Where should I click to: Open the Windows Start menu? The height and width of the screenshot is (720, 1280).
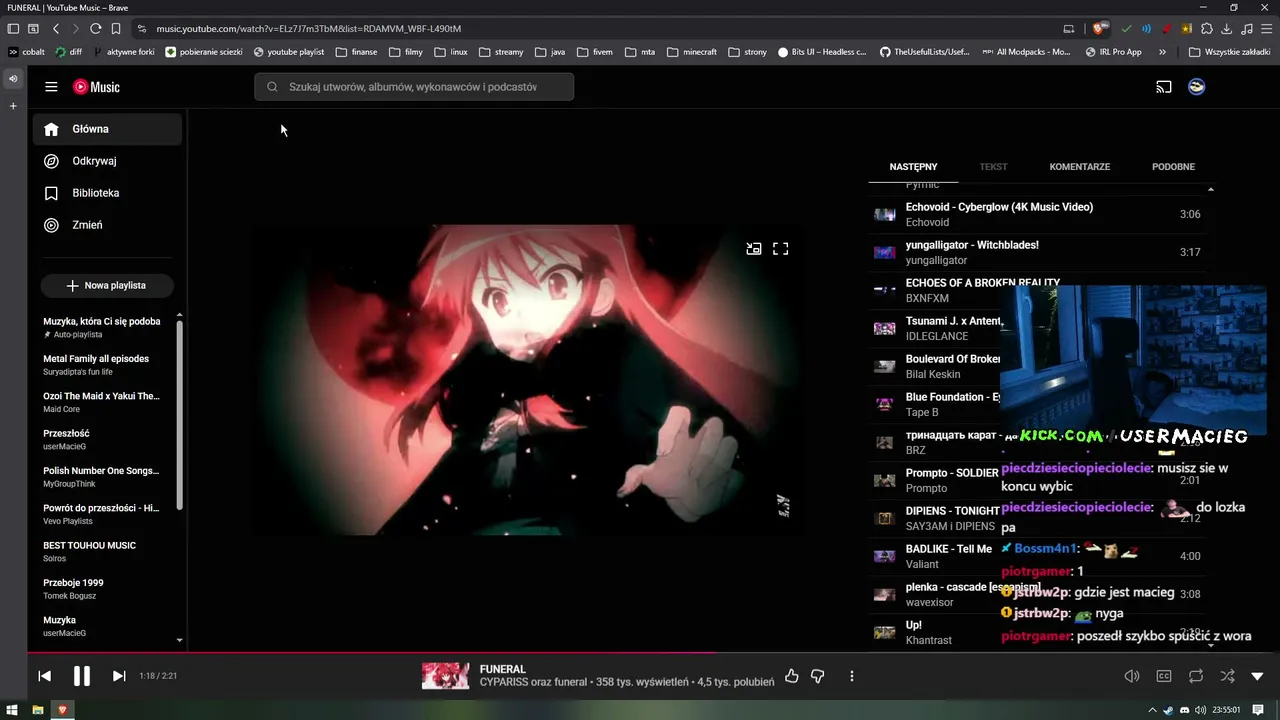pos(13,710)
